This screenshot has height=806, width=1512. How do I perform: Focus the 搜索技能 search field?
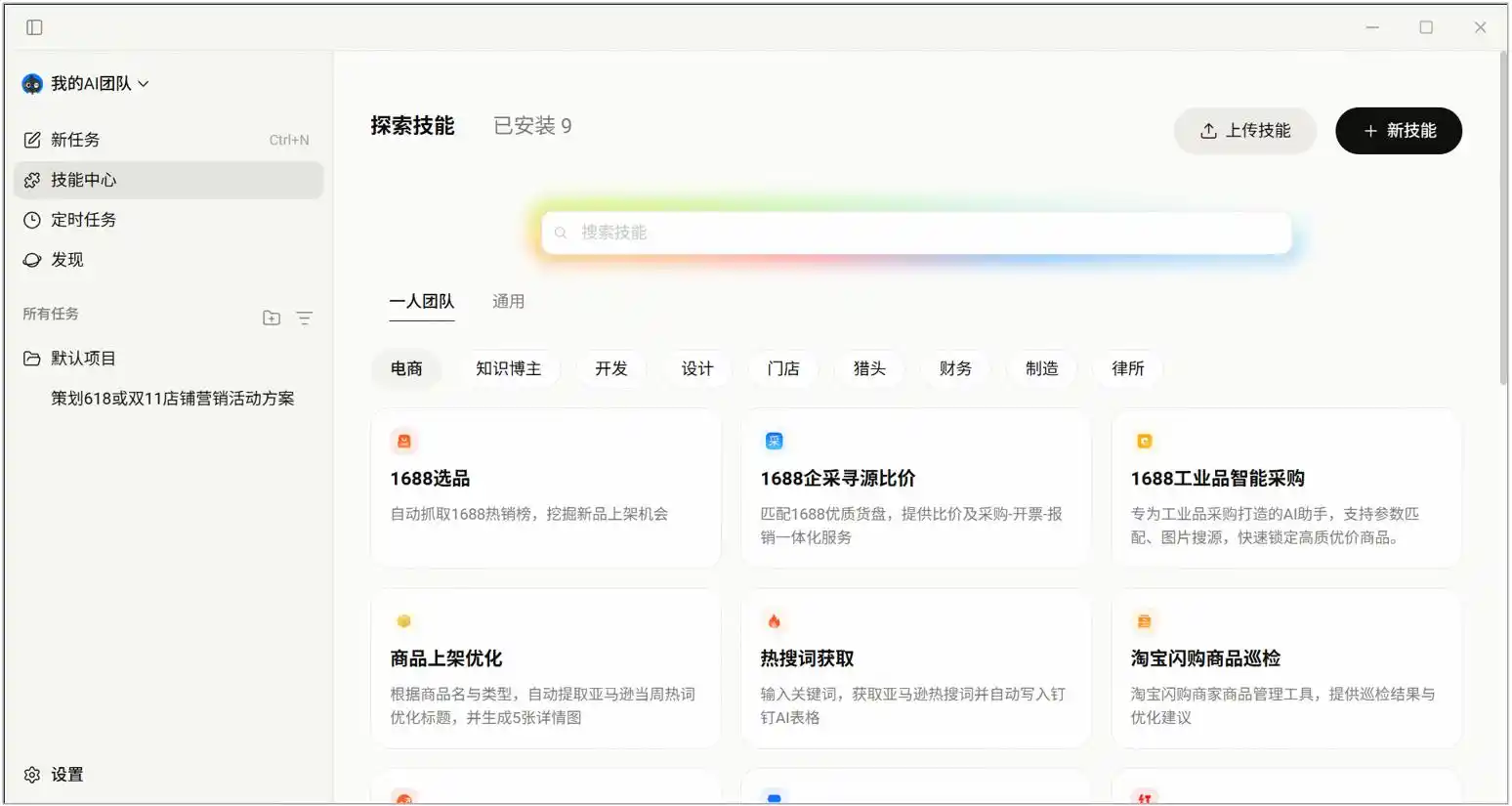tap(916, 233)
